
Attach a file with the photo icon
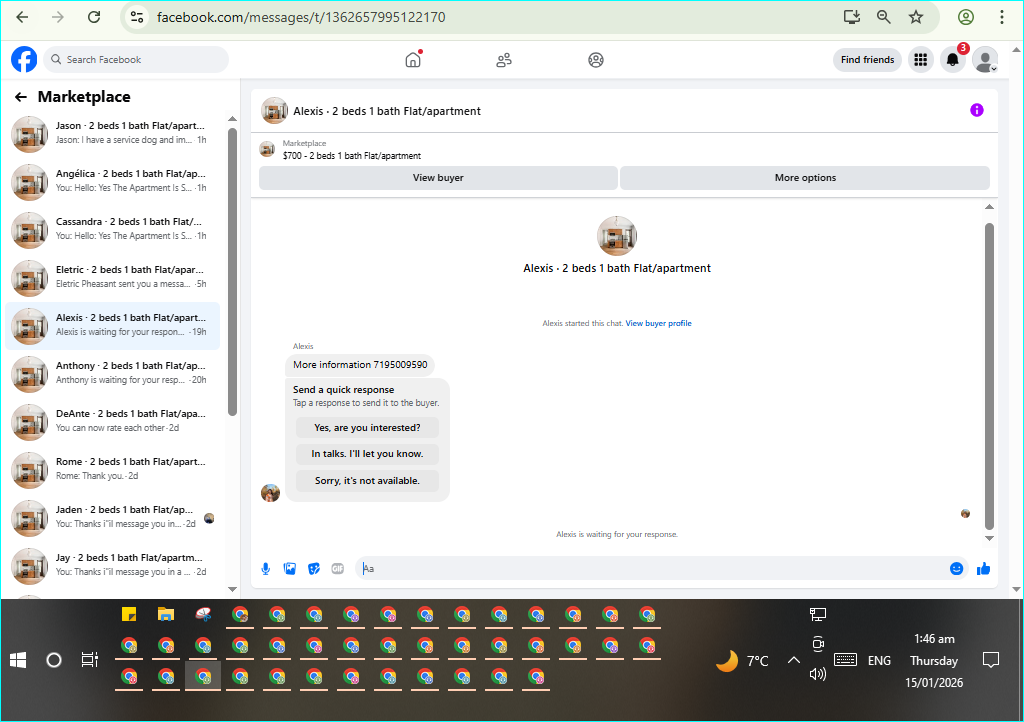[290, 569]
